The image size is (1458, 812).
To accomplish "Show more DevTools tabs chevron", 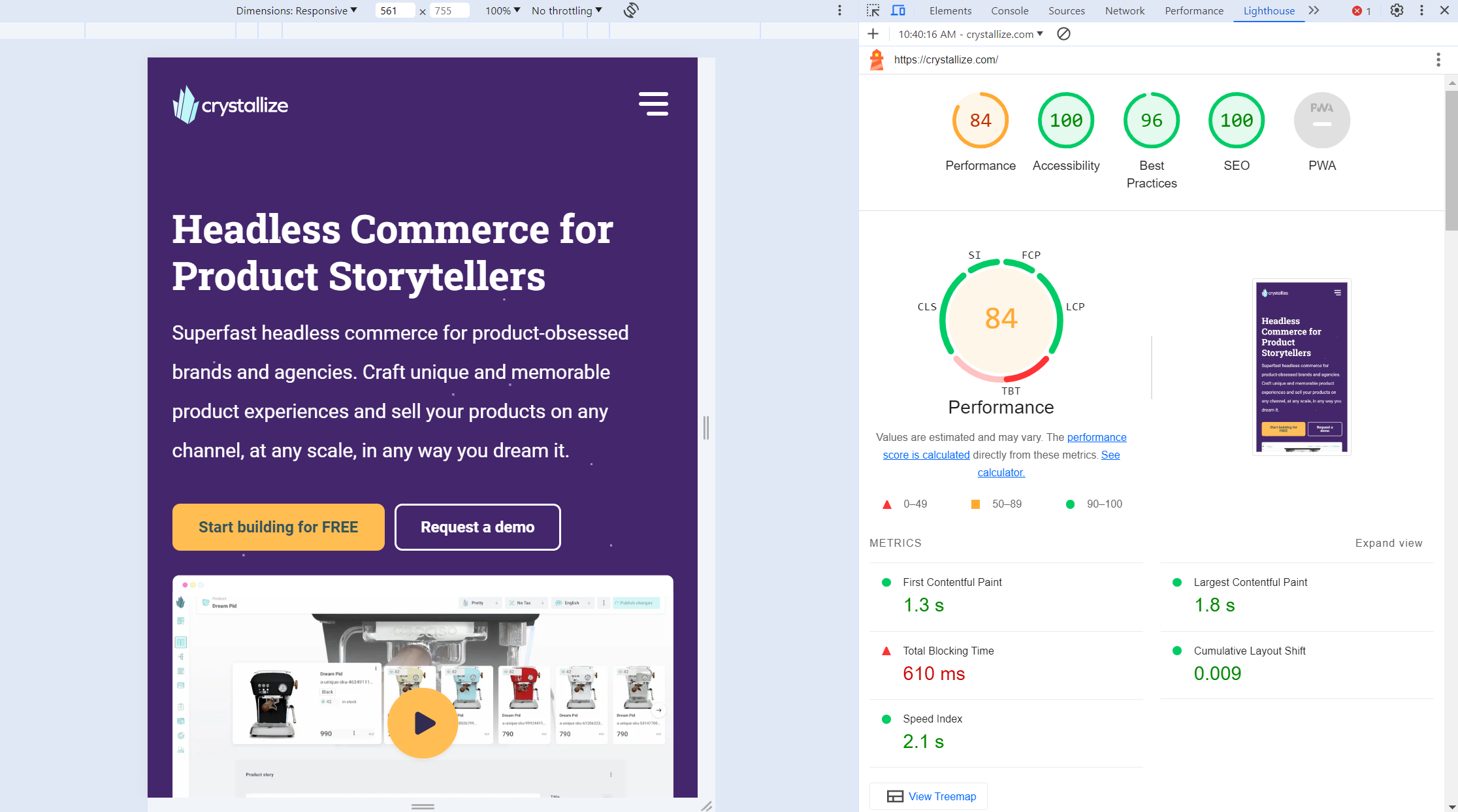I will pos(1314,10).
